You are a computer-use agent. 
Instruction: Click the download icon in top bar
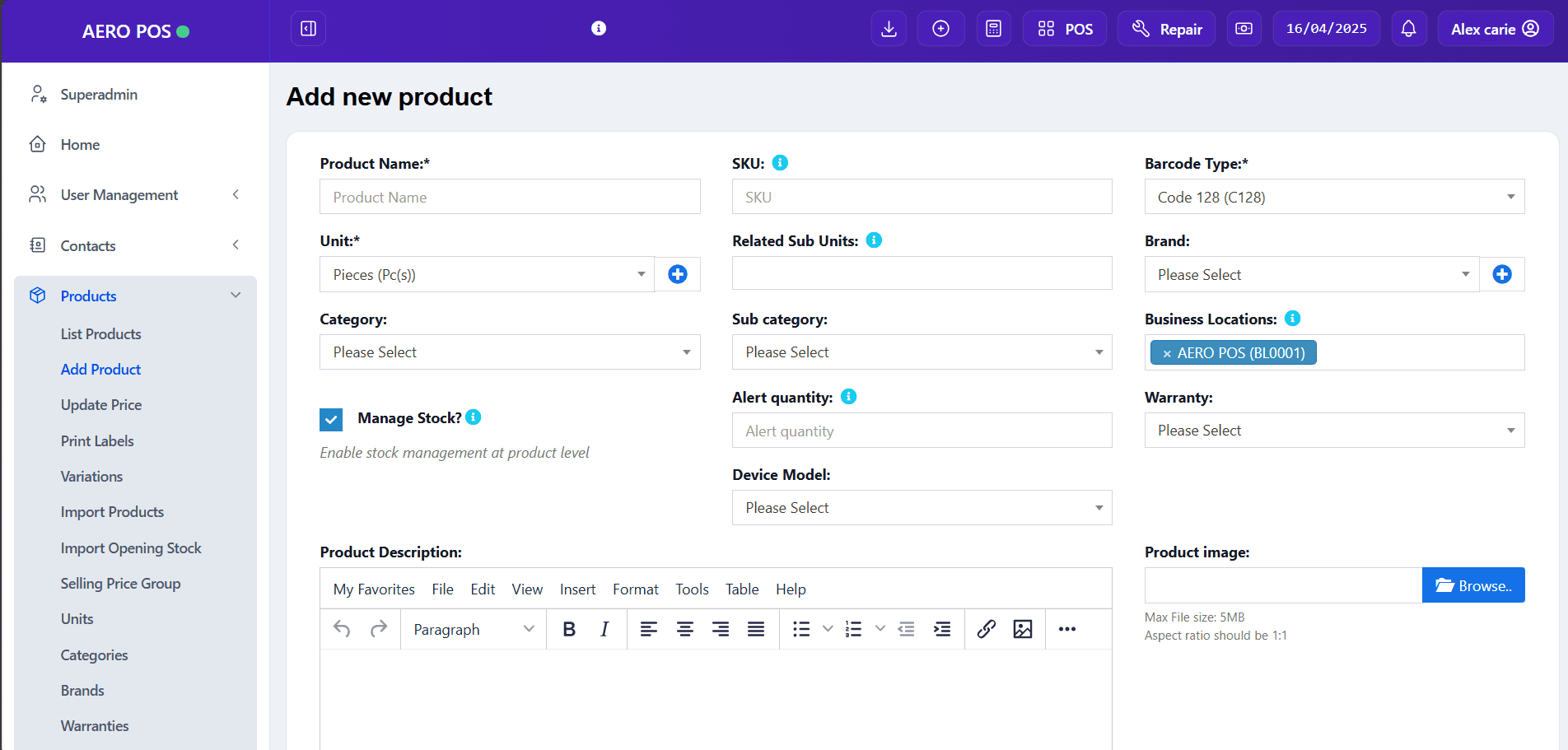[x=889, y=29]
